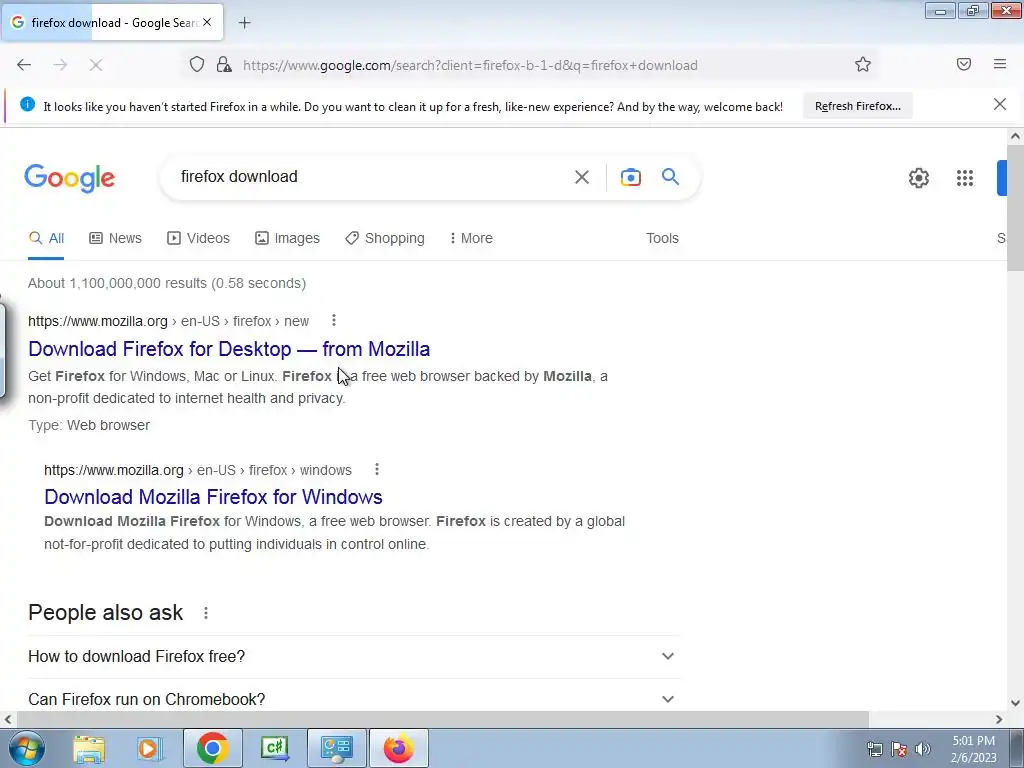
Task: Click the Refresh Firefox button
Action: pos(857,106)
